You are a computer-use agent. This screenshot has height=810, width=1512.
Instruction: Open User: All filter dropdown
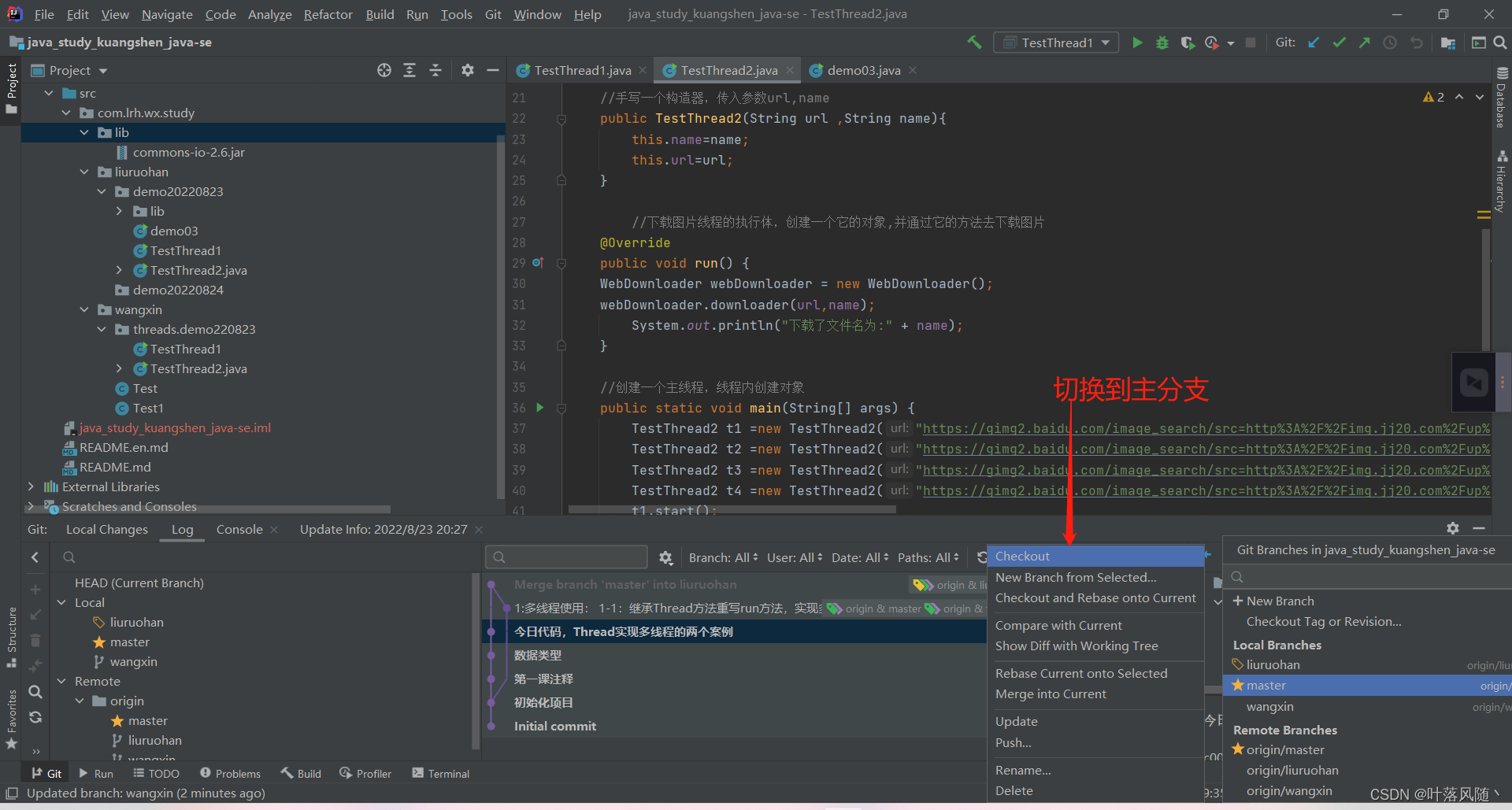pos(795,557)
